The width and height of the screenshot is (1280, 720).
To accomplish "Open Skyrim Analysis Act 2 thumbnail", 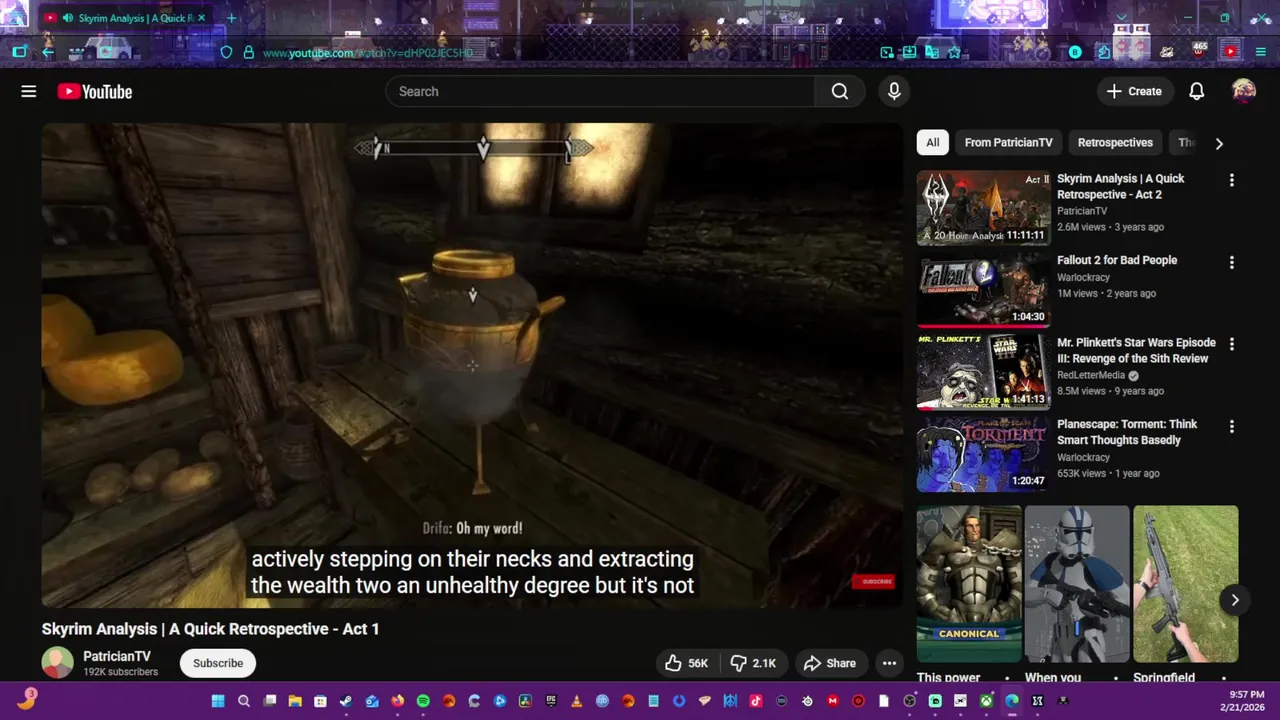I will coord(984,208).
